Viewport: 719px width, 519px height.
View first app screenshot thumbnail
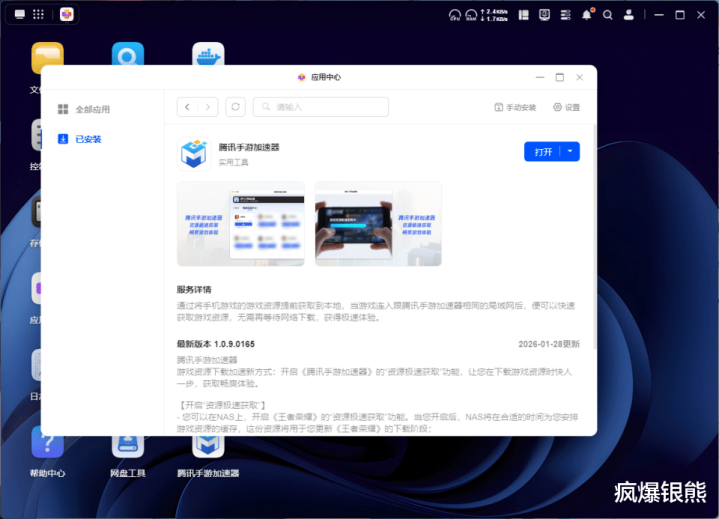point(241,224)
